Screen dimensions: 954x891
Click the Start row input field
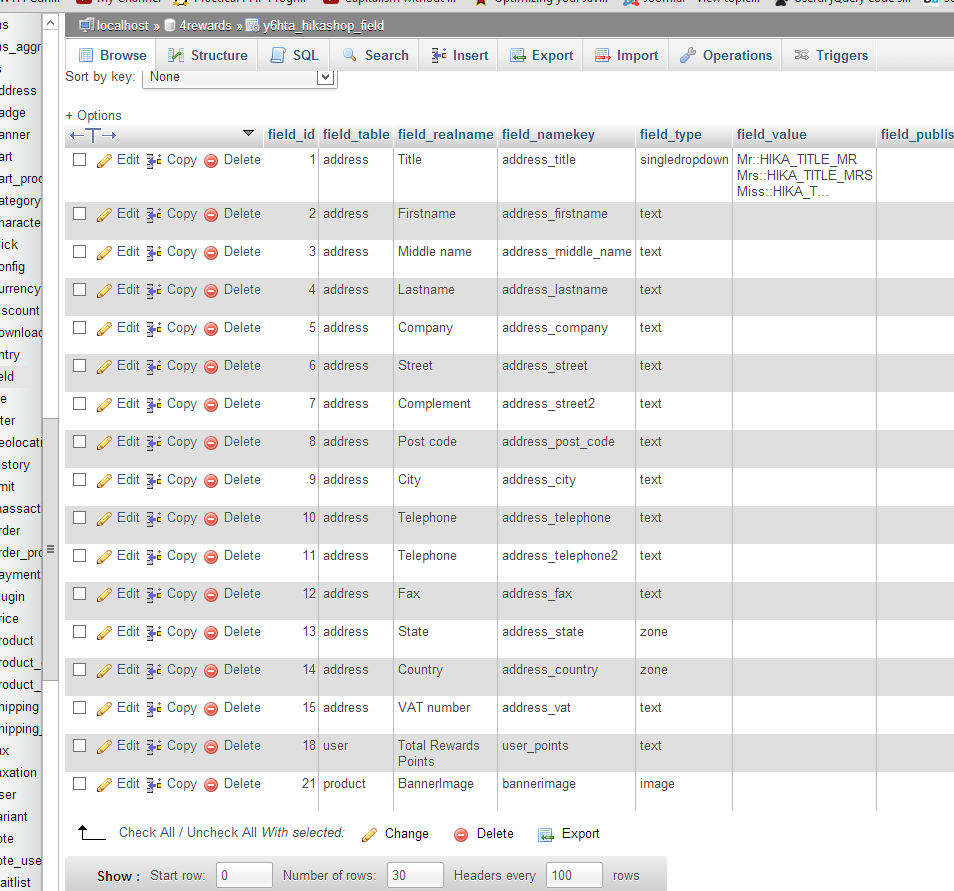(x=245, y=875)
